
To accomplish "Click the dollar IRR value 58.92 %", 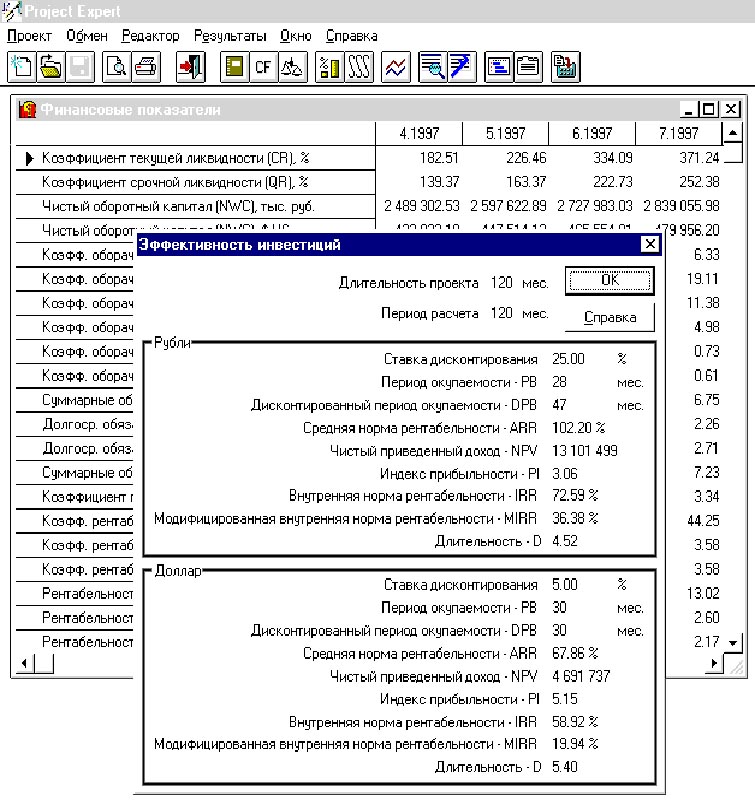I will point(575,722).
